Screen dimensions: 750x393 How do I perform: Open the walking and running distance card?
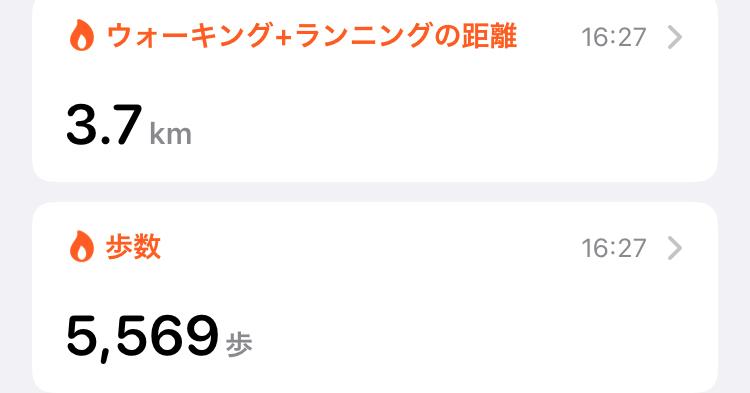click(375, 88)
